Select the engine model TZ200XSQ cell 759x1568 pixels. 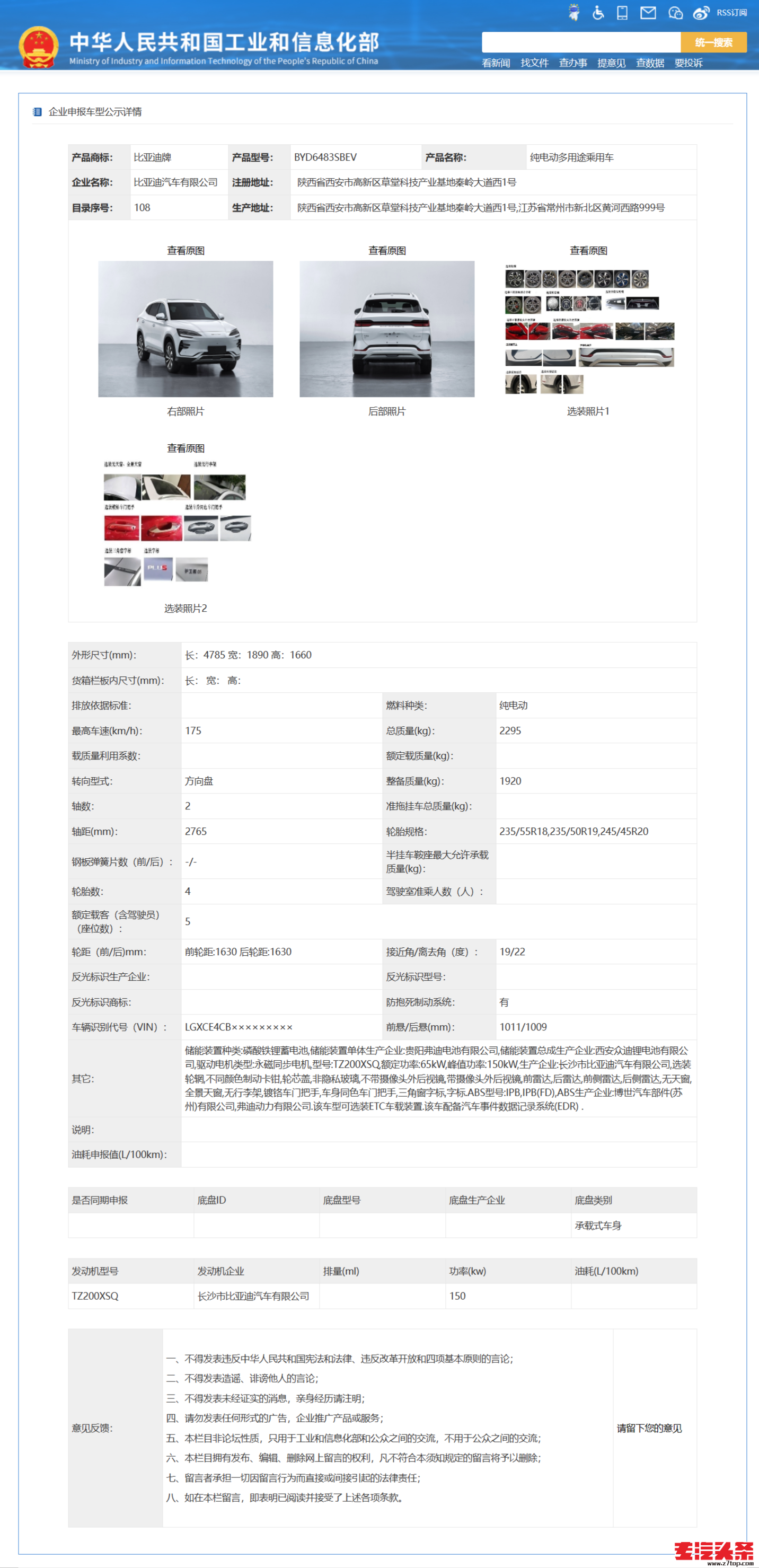tap(131, 1296)
